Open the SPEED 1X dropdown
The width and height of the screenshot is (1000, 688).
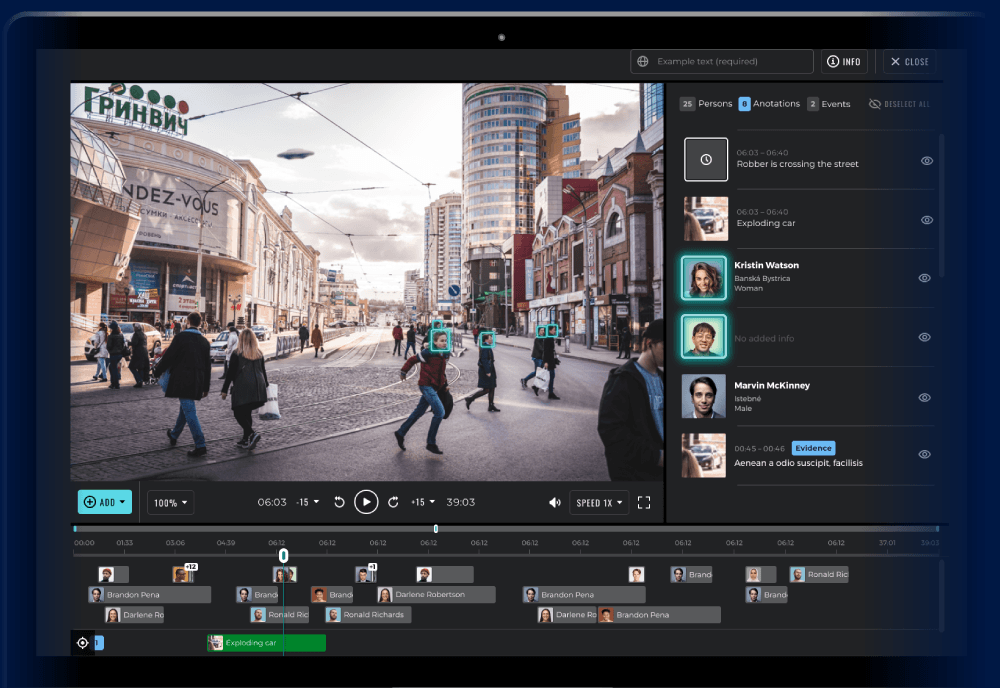[x=599, y=503]
